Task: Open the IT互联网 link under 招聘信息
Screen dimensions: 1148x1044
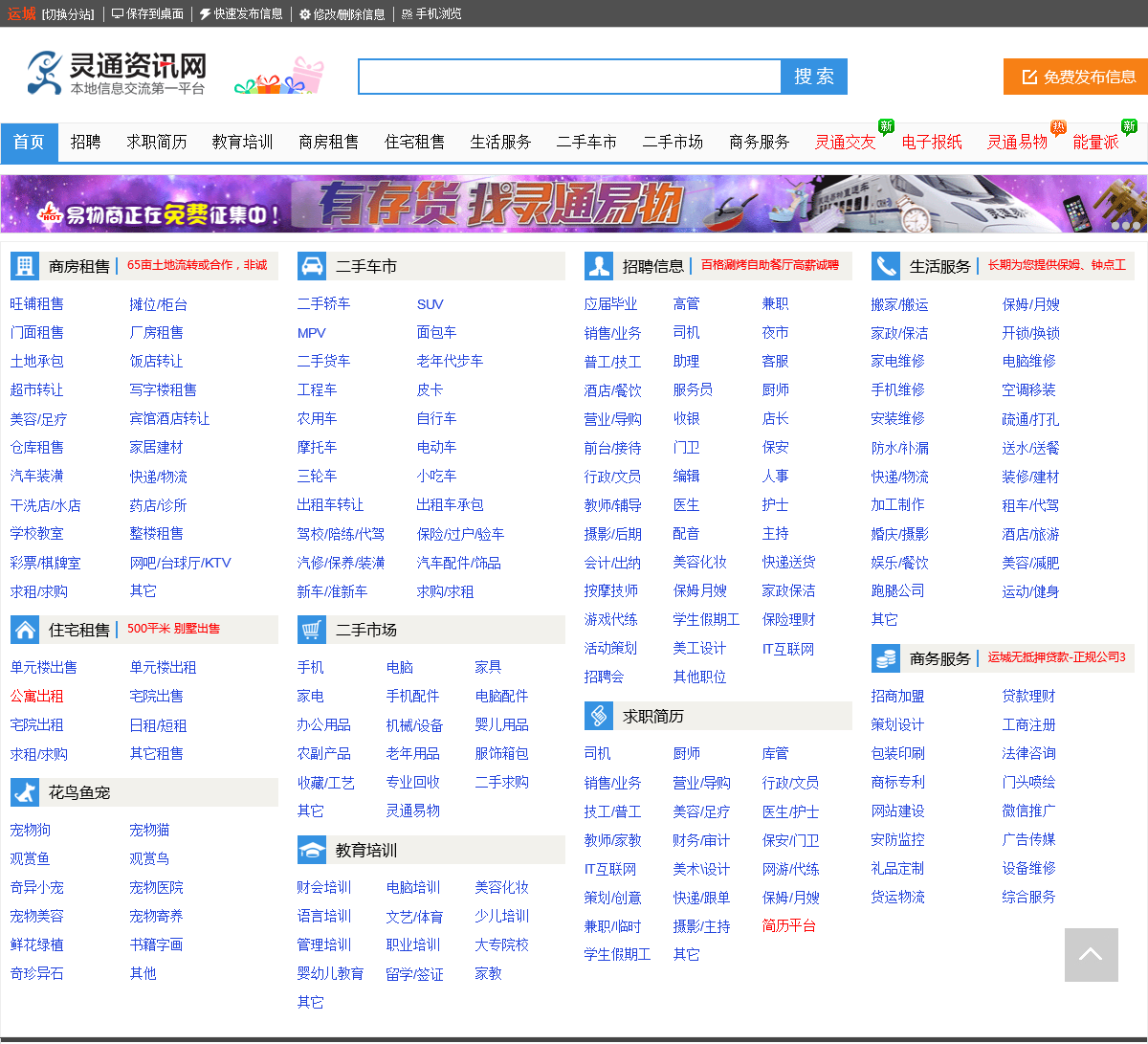Action: click(x=788, y=649)
